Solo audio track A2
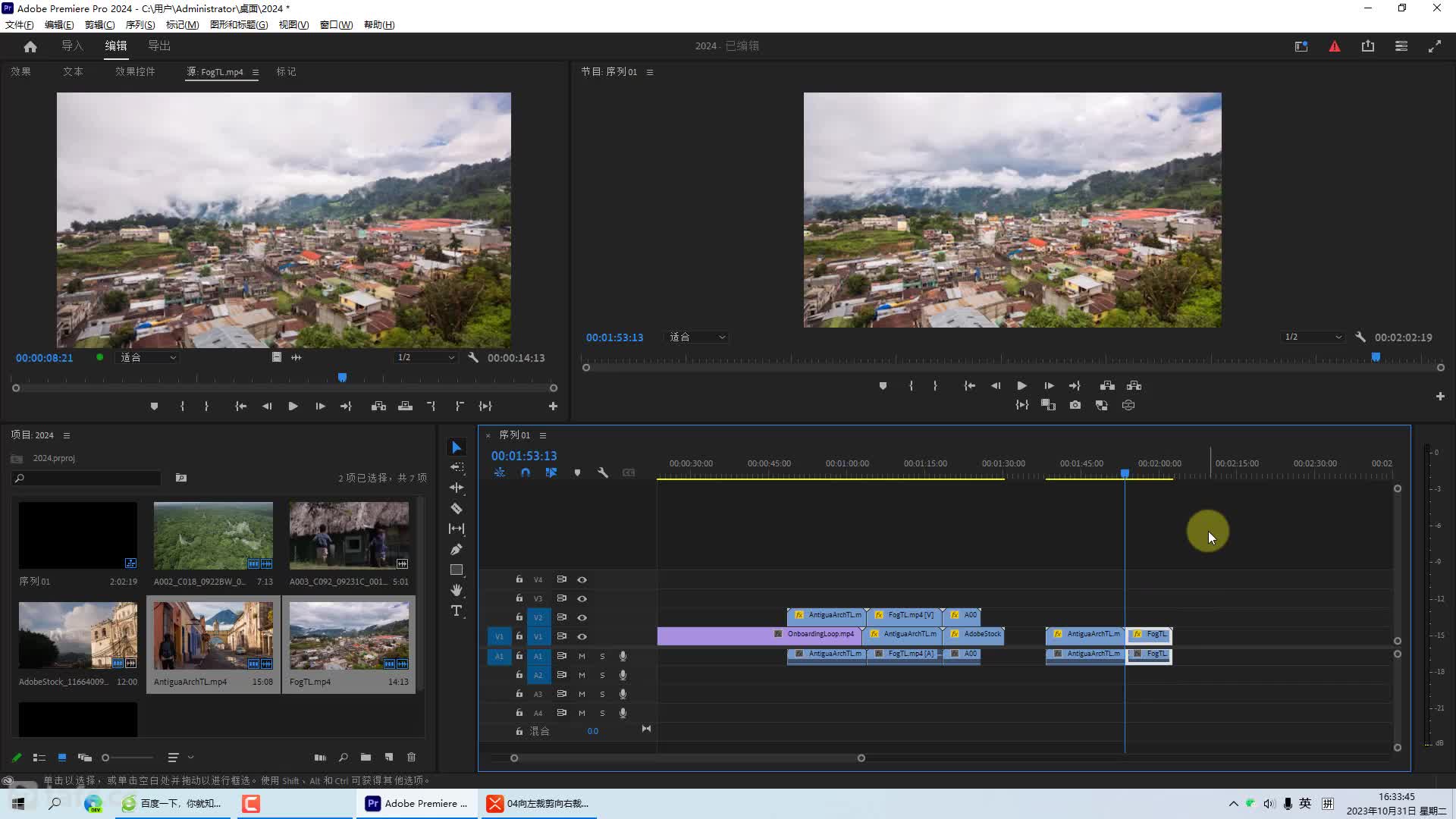The image size is (1456, 819). point(603,675)
